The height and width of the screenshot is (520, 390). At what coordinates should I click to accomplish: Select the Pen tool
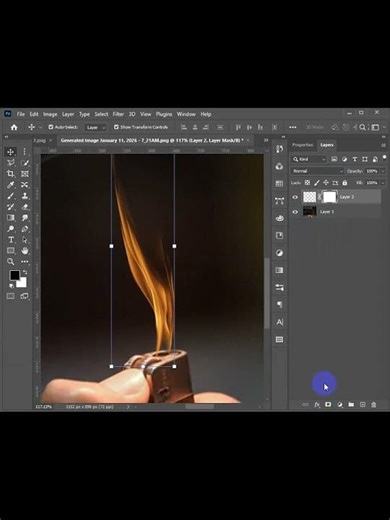24,229
